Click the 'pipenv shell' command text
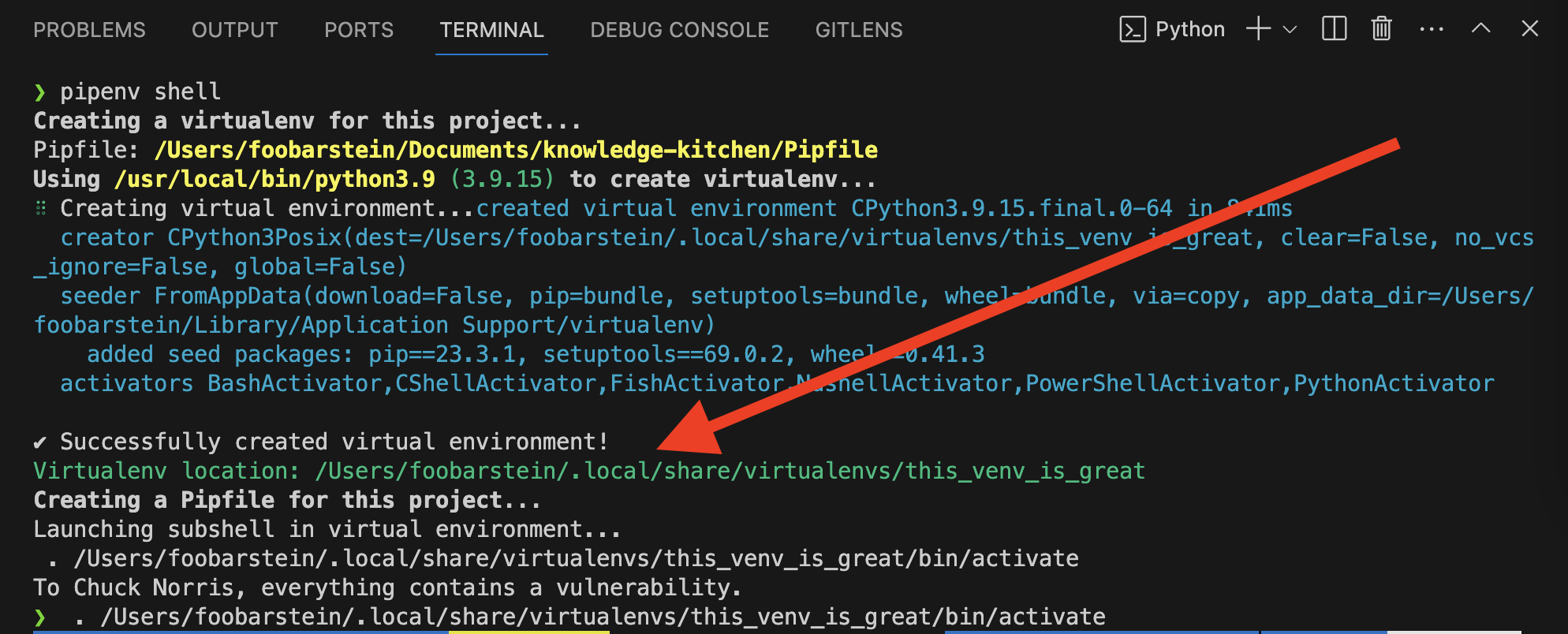Image resolution: width=1568 pixels, height=634 pixels. 140,91
